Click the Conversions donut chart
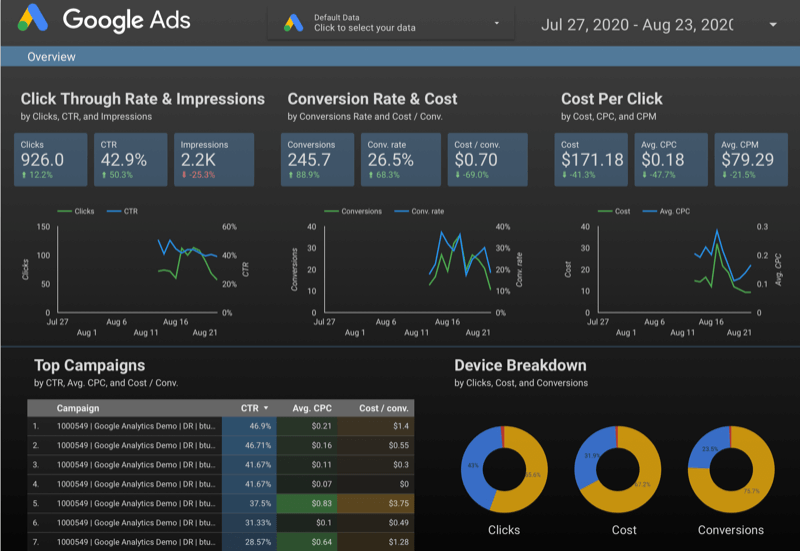 [x=731, y=469]
